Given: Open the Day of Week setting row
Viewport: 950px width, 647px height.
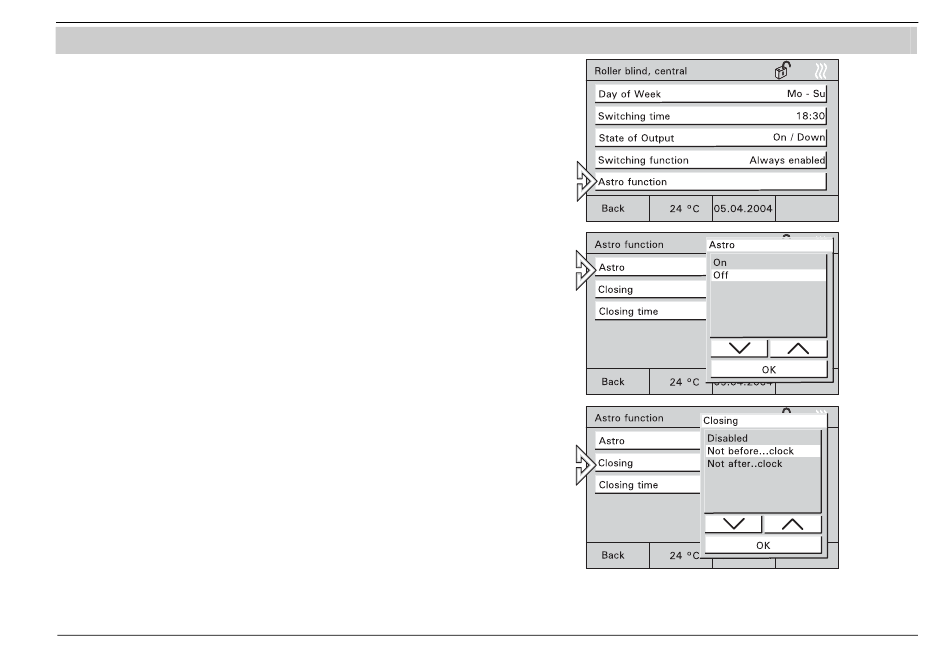Looking at the screenshot, I should coord(711,94).
